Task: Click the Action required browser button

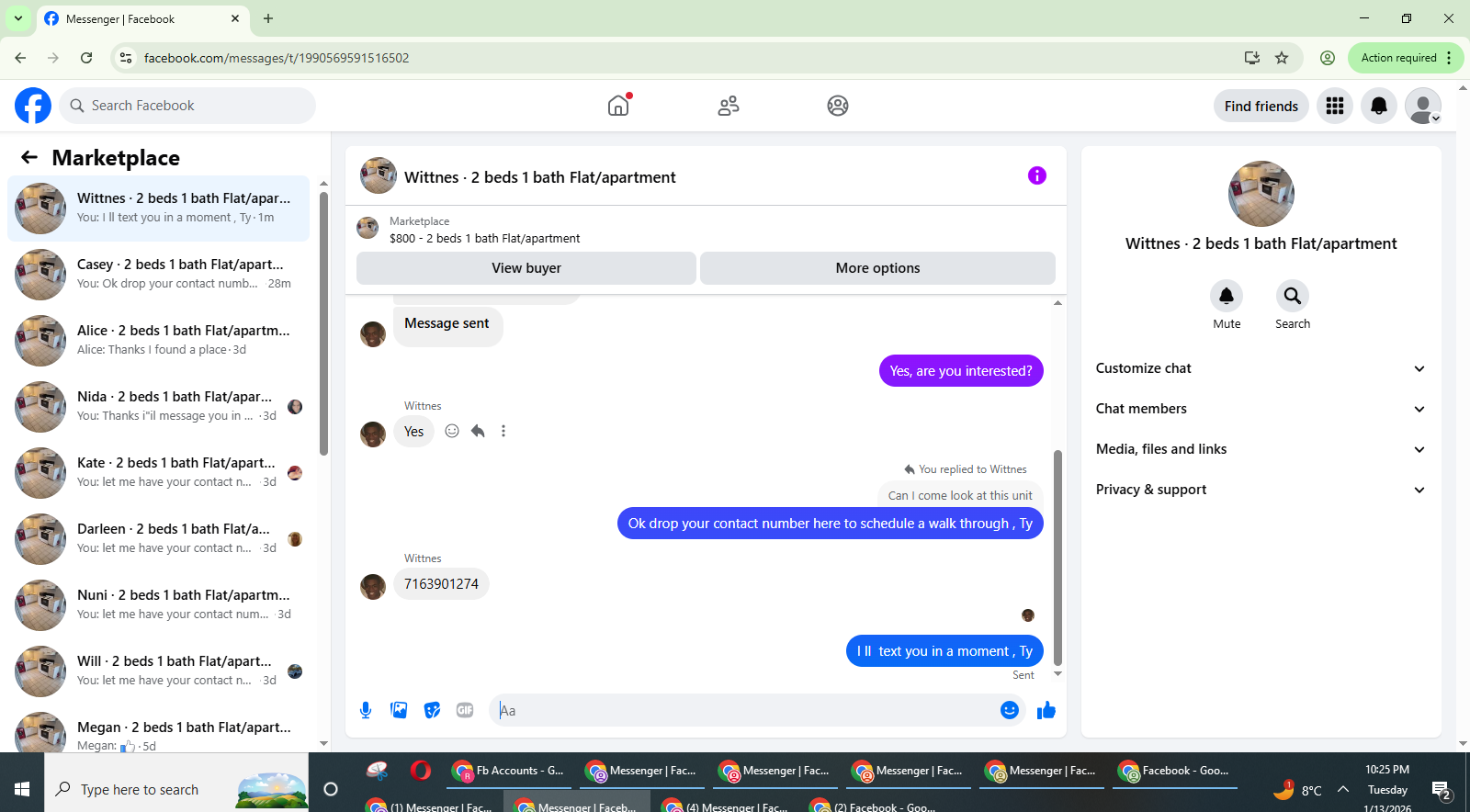Action: 1405,58
